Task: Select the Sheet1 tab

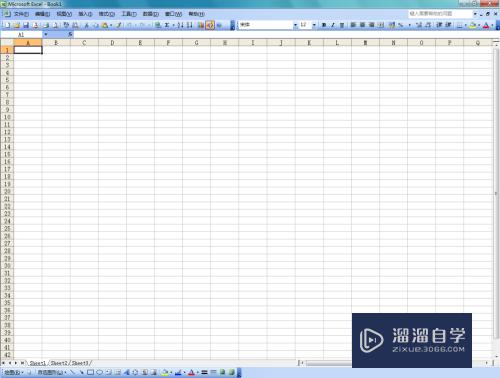Action: 38,363
